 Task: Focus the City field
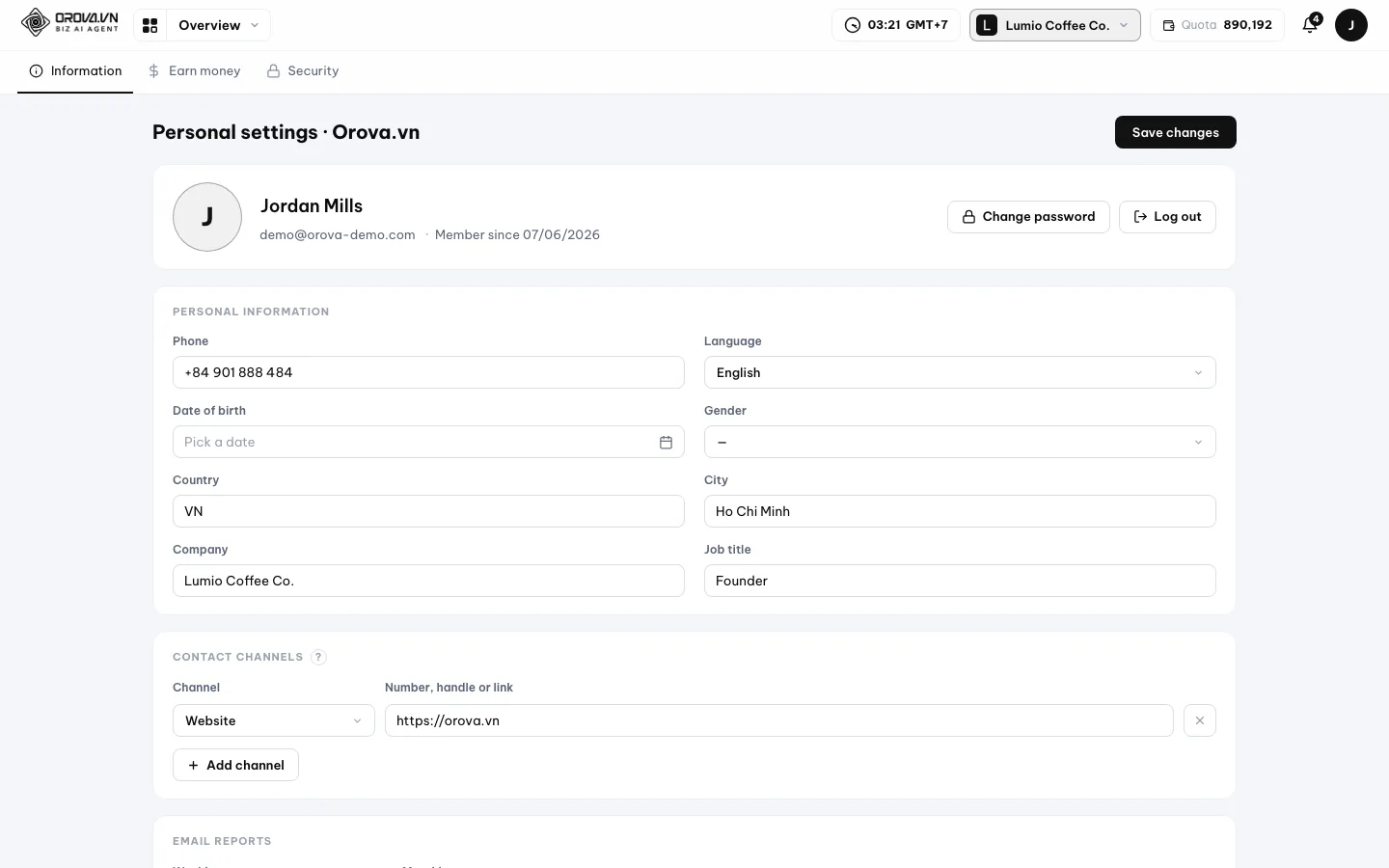tap(960, 511)
